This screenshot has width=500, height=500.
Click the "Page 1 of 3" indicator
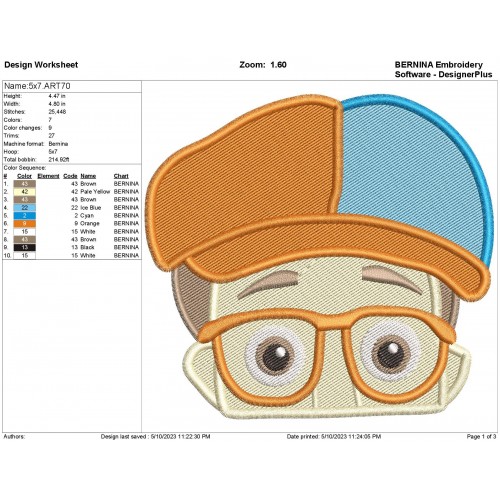pos(481,437)
